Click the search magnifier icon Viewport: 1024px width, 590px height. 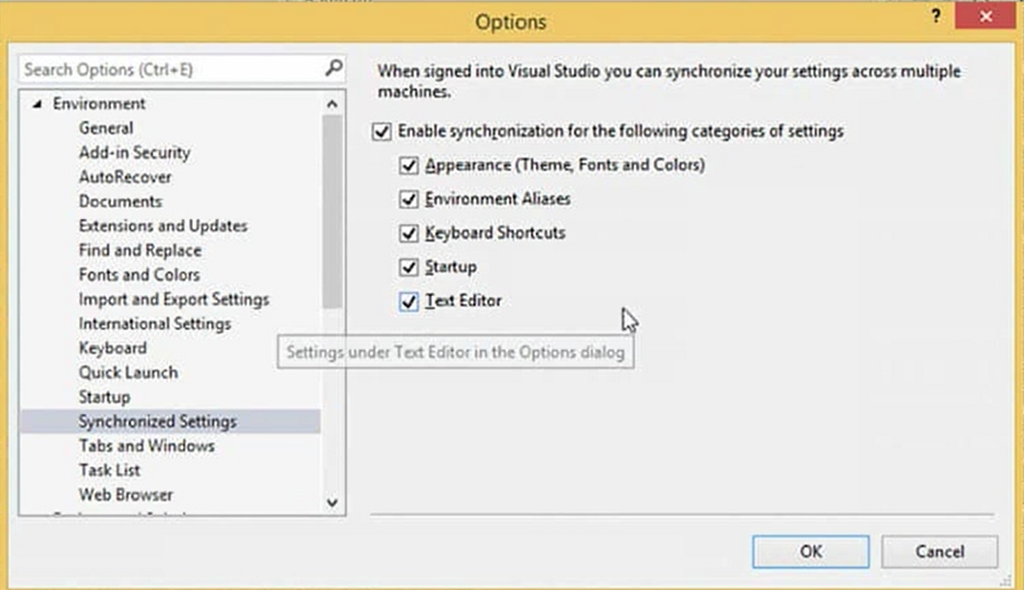[334, 68]
